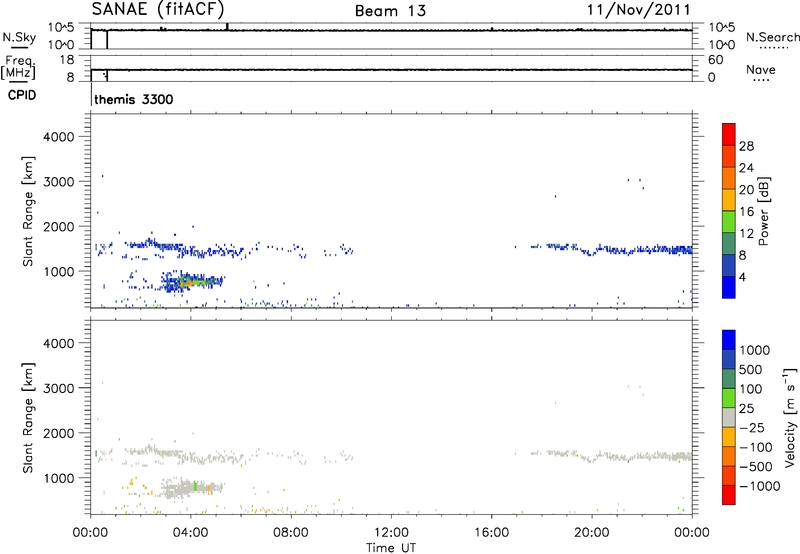
Task: Click the 'N.Sky' legend label
Action: (x=19, y=37)
